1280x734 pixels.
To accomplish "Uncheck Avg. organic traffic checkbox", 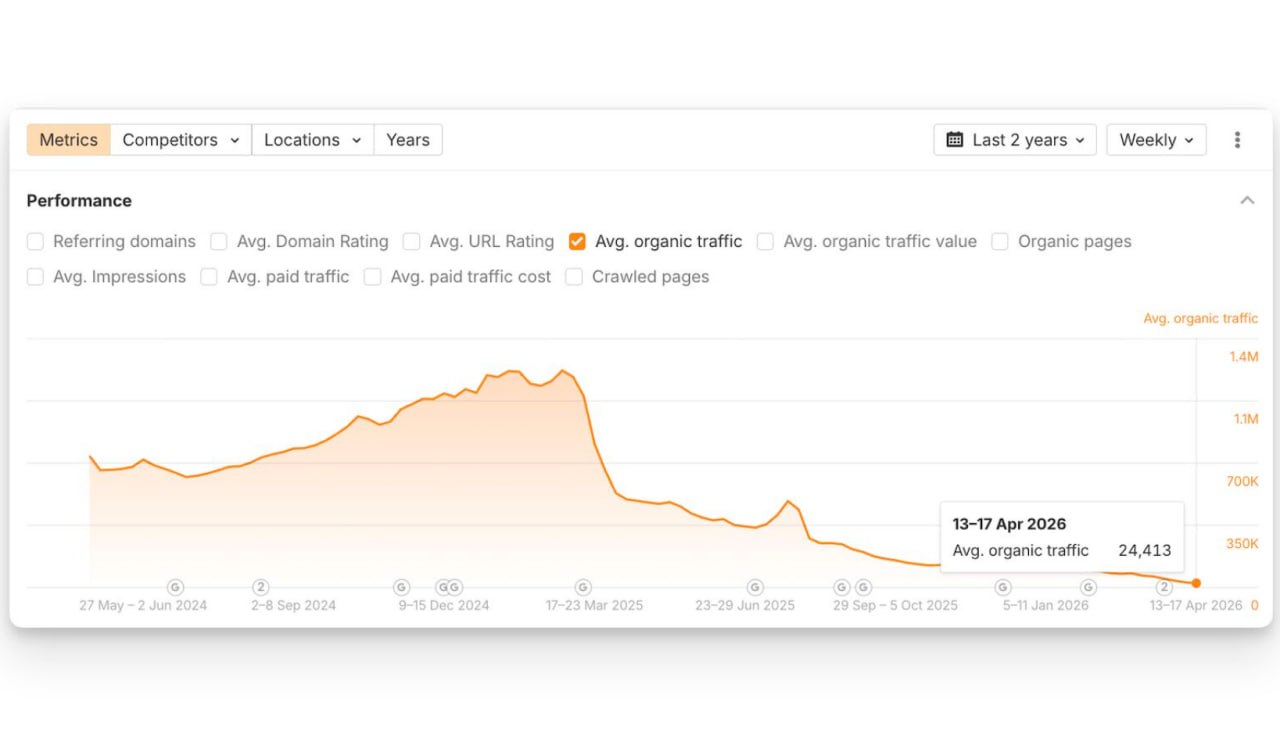I will point(577,241).
